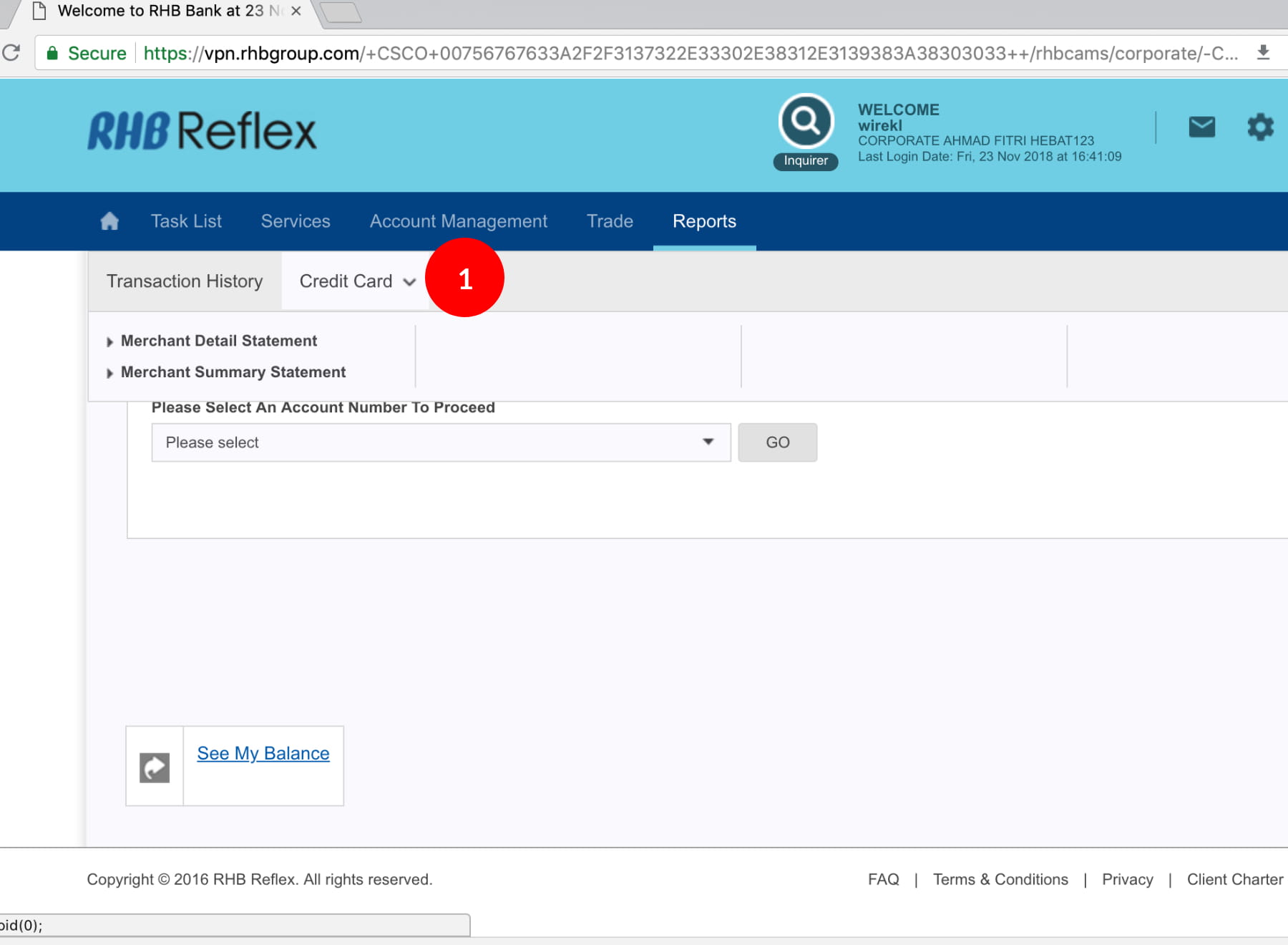Click the home icon in navigation bar
Viewport: 1288px width, 945px height.
109,221
